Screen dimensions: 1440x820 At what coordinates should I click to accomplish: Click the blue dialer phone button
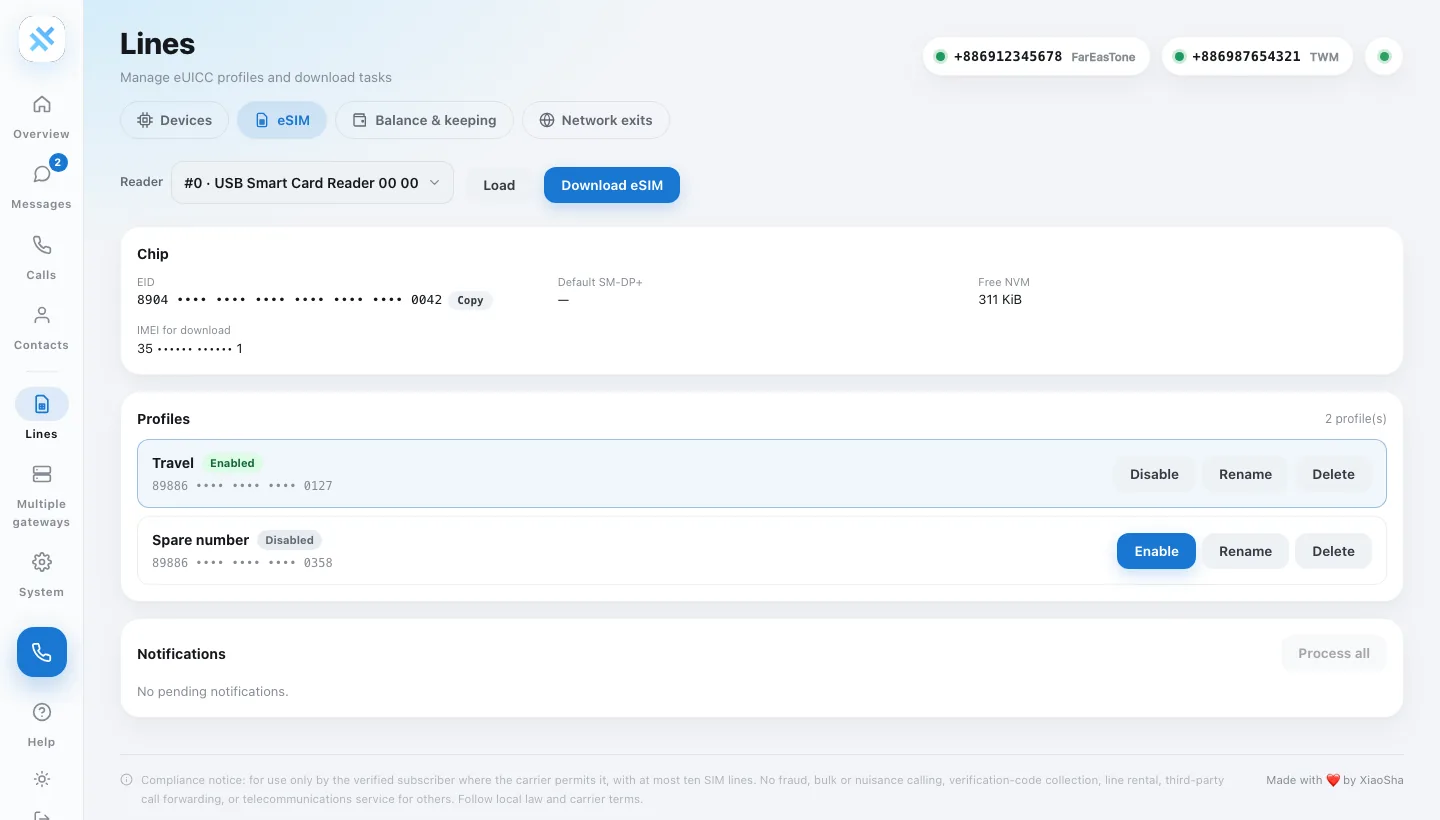pos(42,652)
